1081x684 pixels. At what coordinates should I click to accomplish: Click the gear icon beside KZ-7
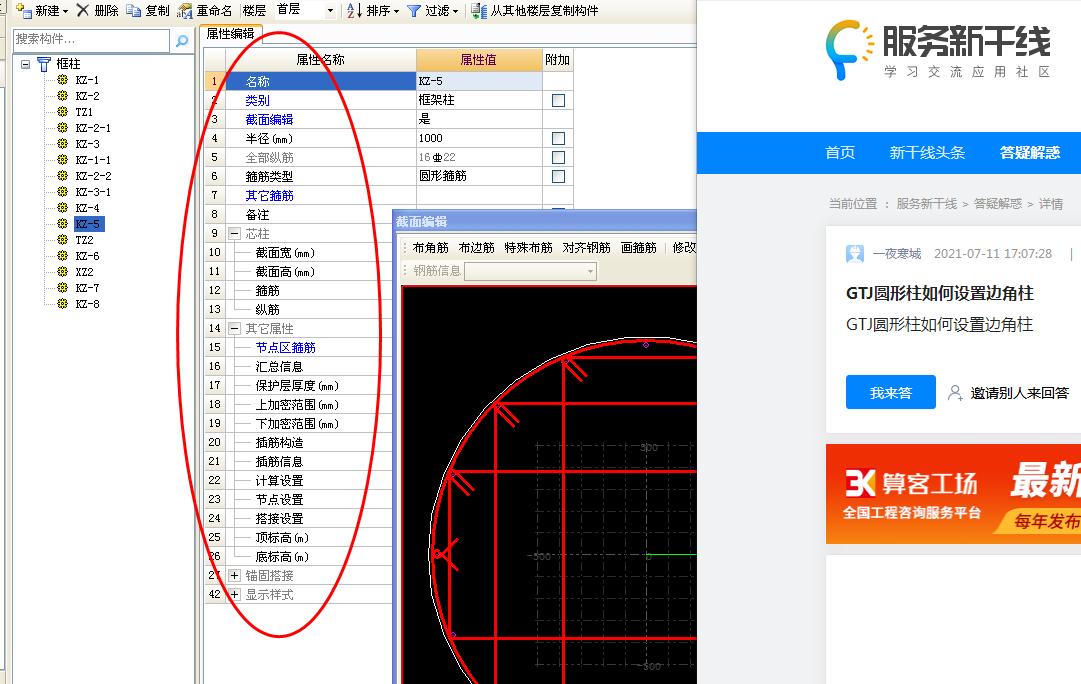tap(63, 288)
